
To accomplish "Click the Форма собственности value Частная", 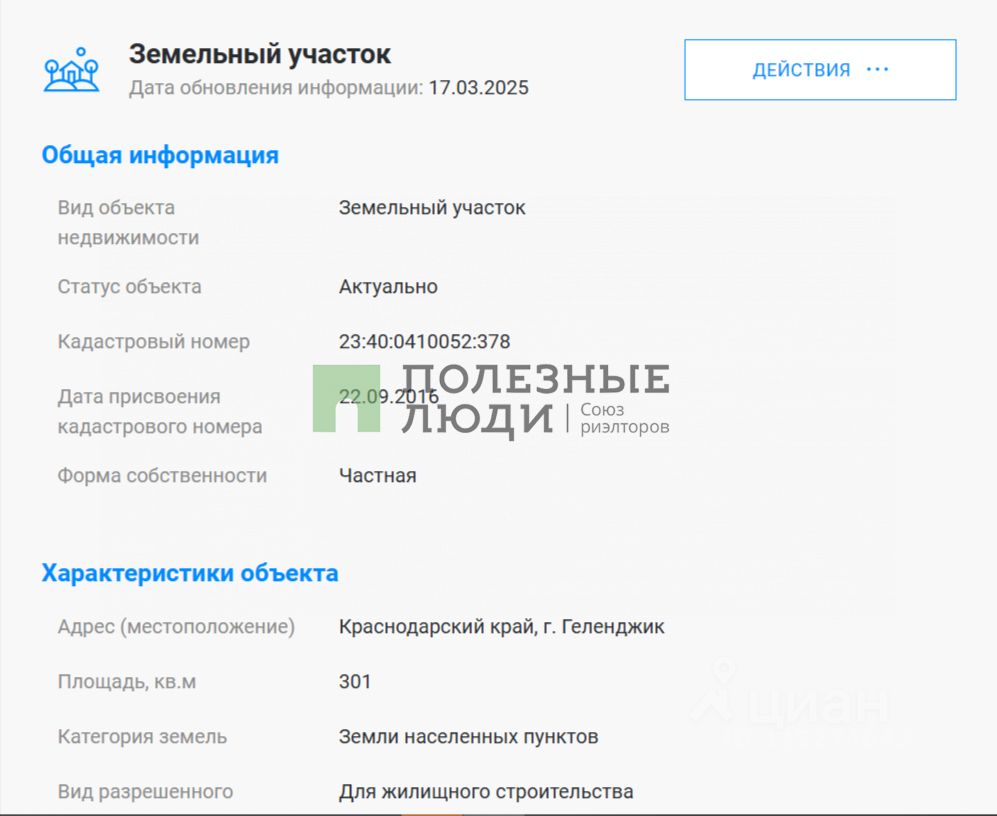I will click(x=378, y=476).
